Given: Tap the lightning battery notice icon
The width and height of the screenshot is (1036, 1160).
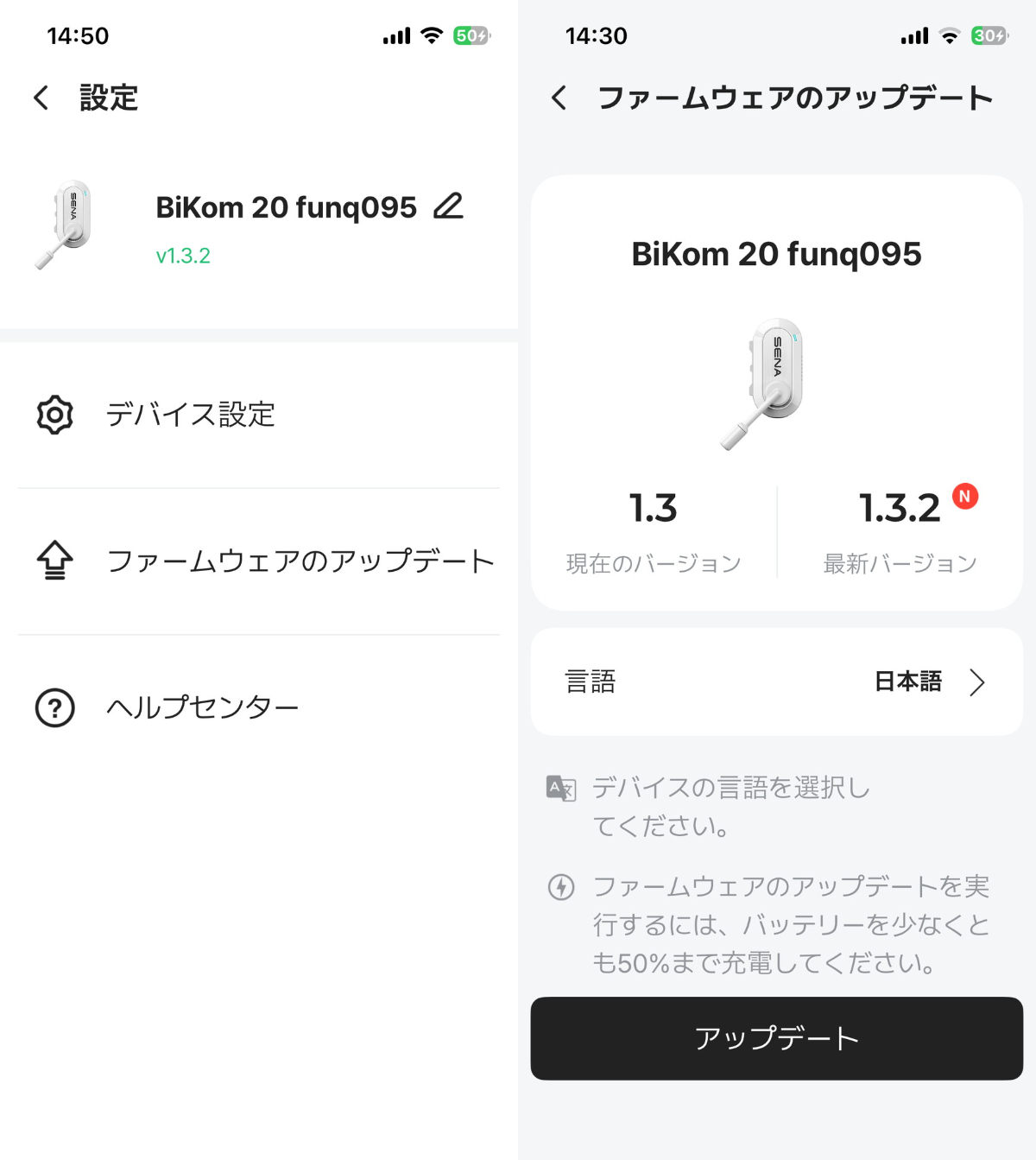Looking at the screenshot, I should coord(561,887).
